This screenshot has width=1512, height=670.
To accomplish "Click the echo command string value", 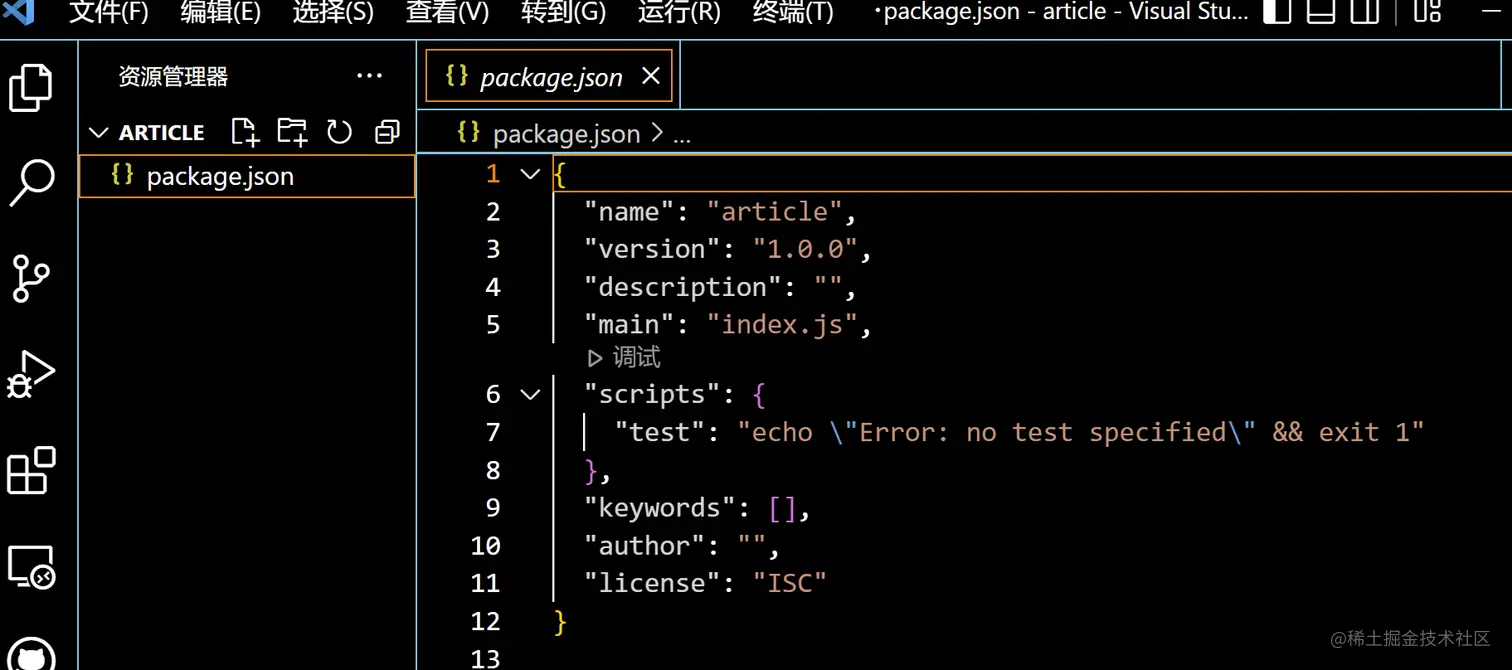I will coord(1081,432).
